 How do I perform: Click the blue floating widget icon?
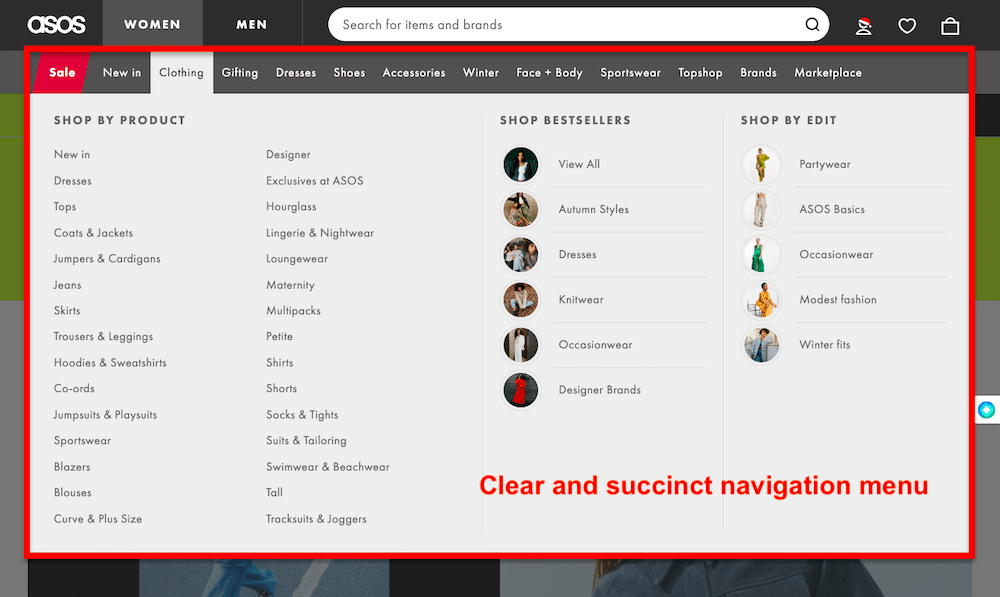(x=987, y=409)
